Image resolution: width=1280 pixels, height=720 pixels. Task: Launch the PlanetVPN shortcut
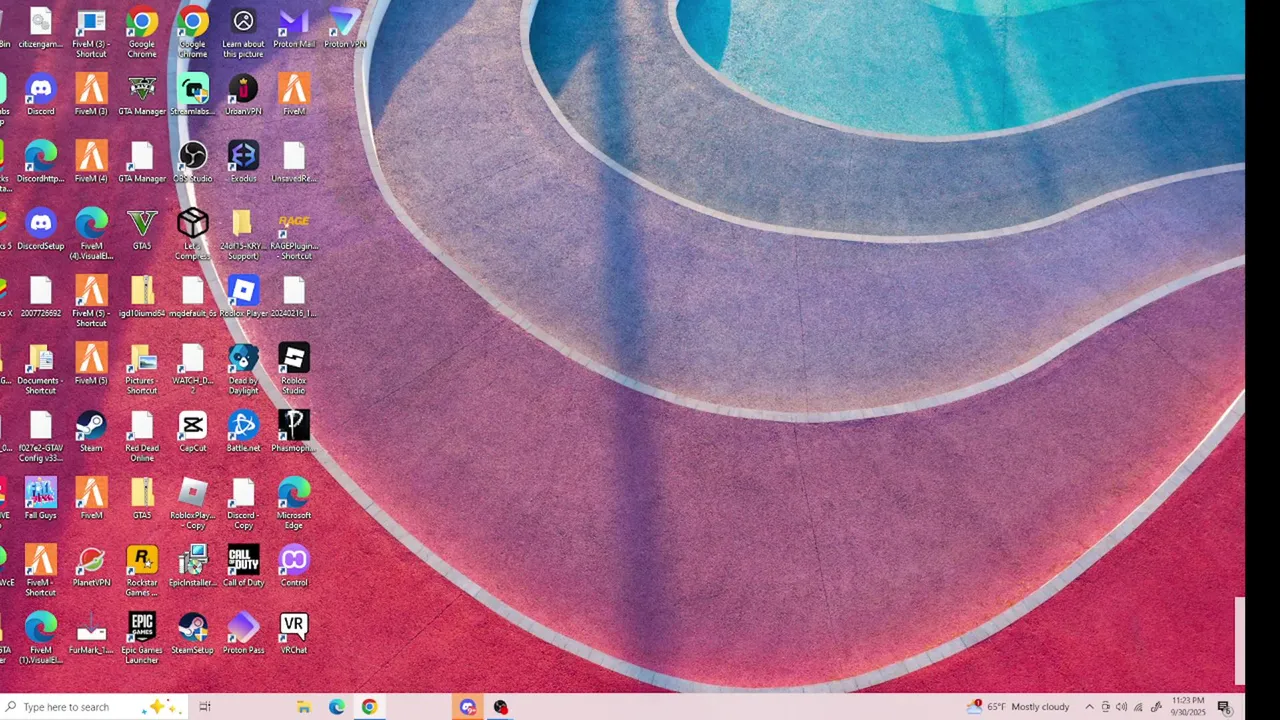pyautogui.click(x=91, y=565)
